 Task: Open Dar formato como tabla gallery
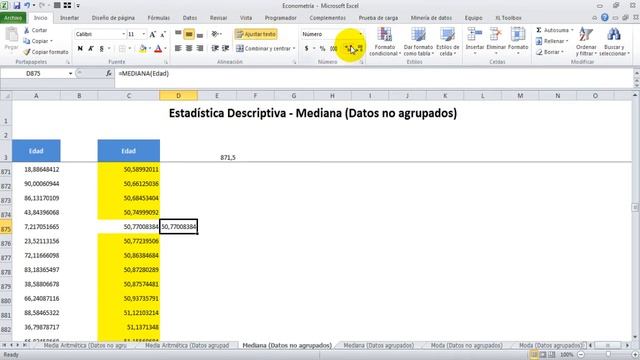tap(418, 42)
